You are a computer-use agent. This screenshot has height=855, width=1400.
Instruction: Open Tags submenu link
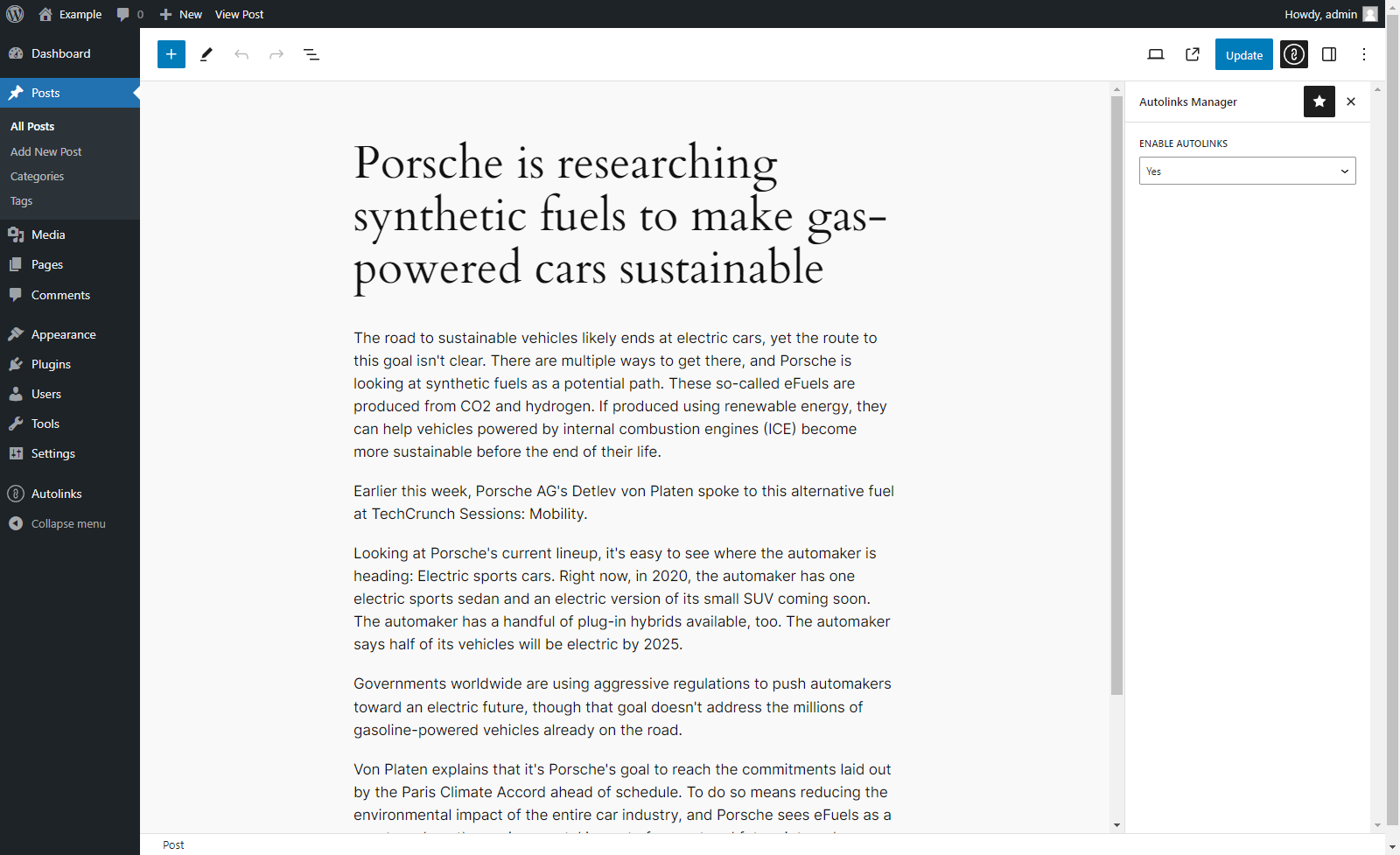pos(21,200)
